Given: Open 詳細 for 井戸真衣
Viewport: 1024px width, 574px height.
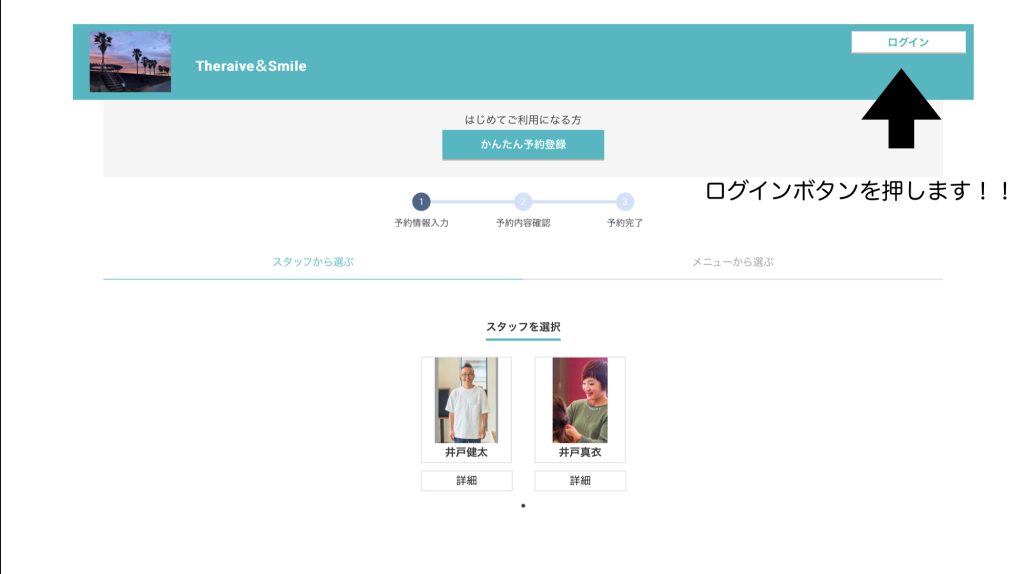Looking at the screenshot, I should click(x=580, y=481).
